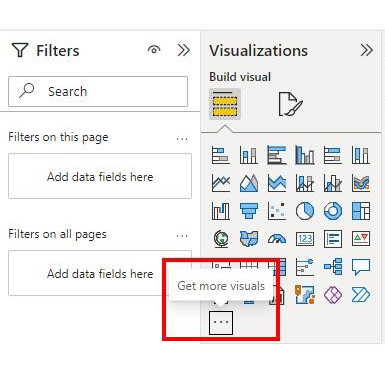385x373 pixels.
Task: Click data field well under Filters on this page
Action: coord(100,176)
